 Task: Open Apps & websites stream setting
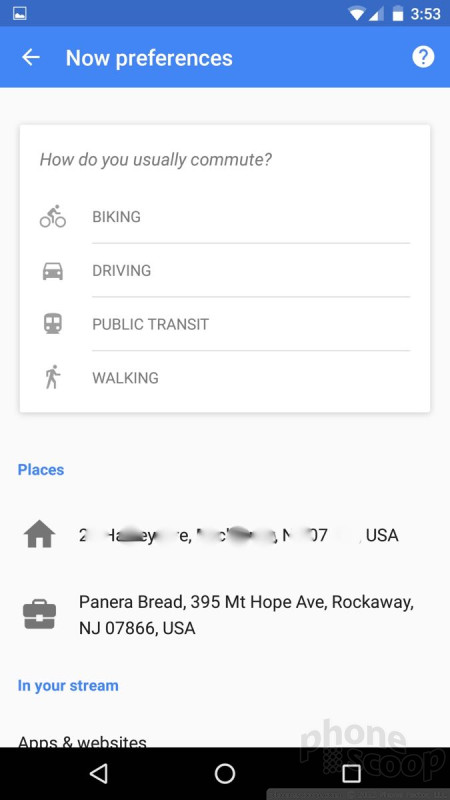[x=82, y=741]
